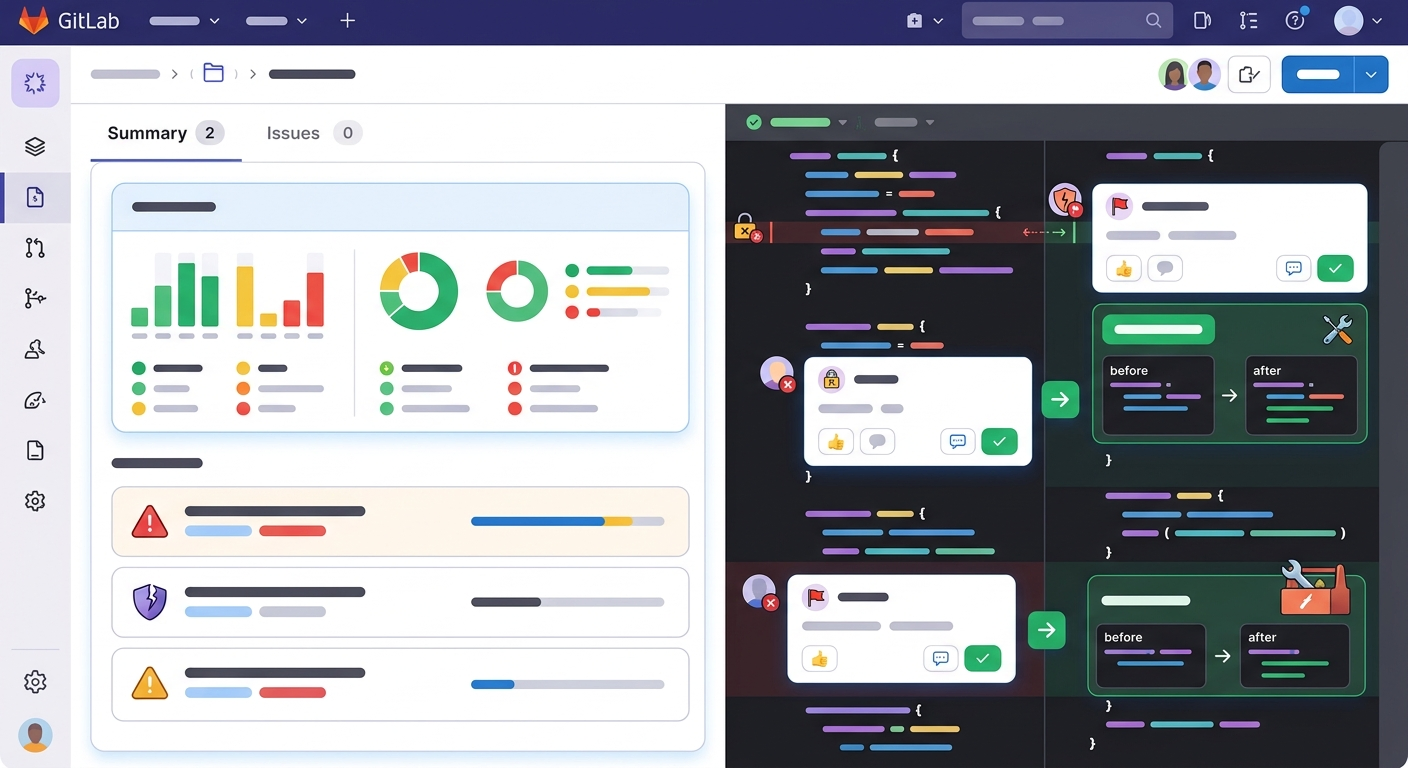Click progress bar of the shield row
This screenshot has height=768, width=1408.
point(567,602)
